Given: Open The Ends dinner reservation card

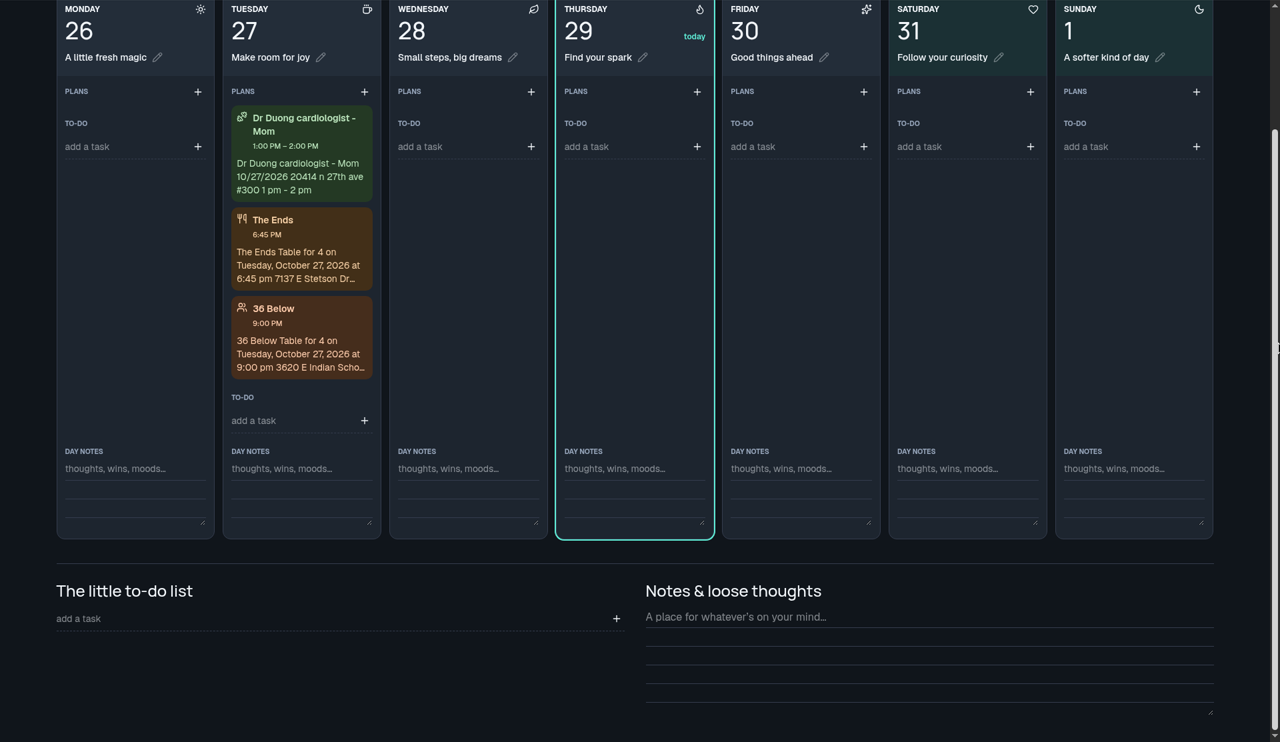Looking at the screenshot, I should point(302,249).
